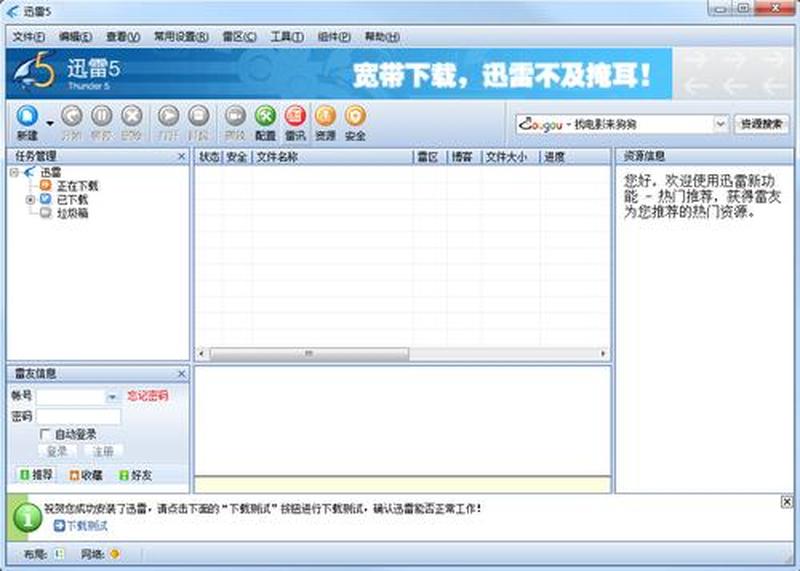800x571 pixels.
Task: Click the orange 收藏 favorites icon
Action: pyautogui.click(x=74, y=475)
